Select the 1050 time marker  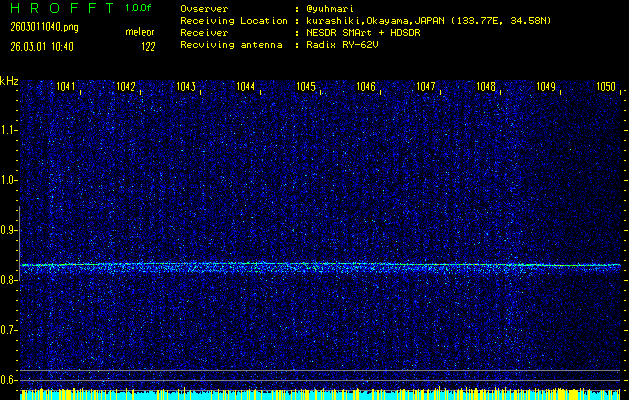point(606,88)
